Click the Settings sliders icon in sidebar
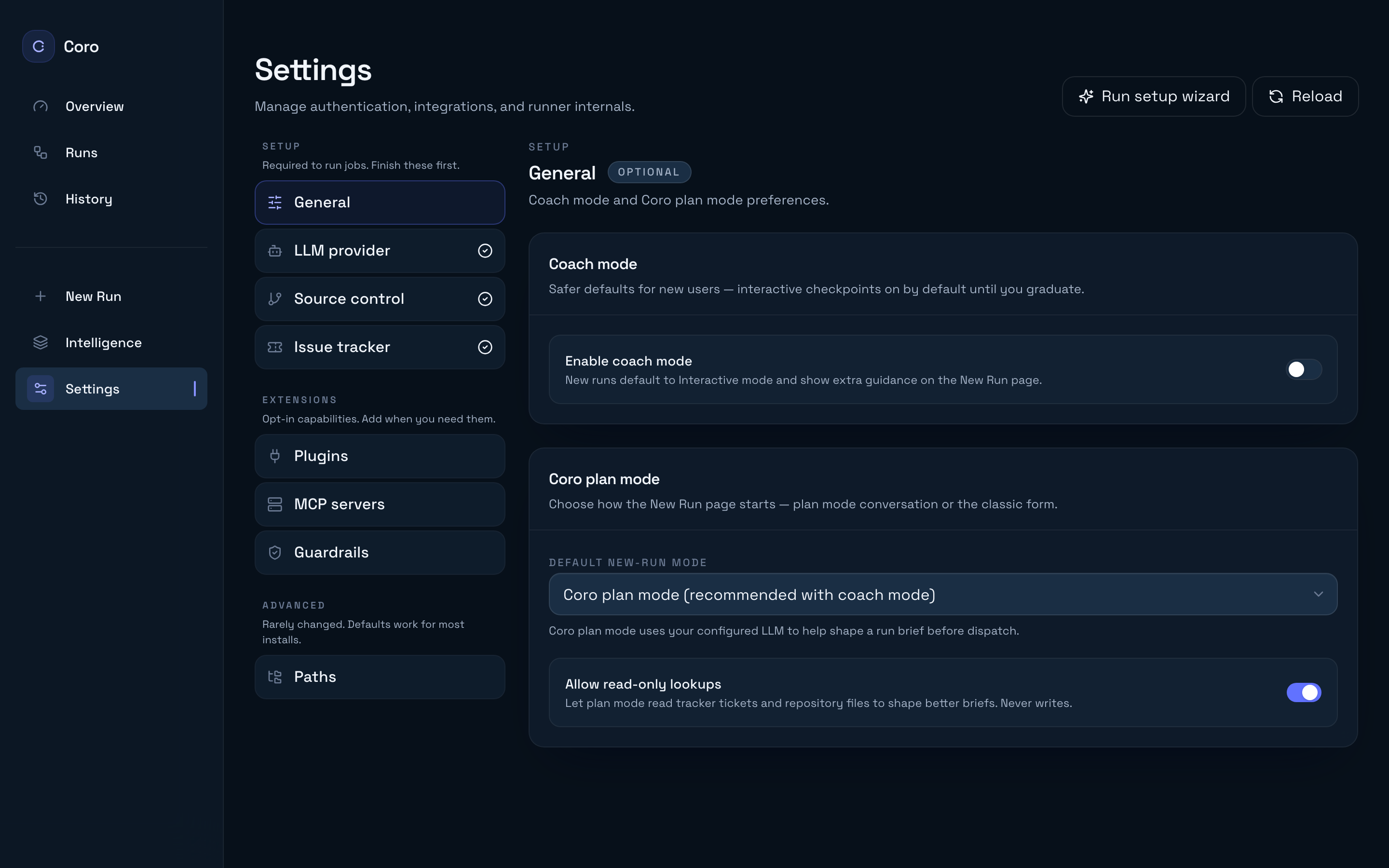Viewport: 1389px width, 868px height. tap(40, 389)
